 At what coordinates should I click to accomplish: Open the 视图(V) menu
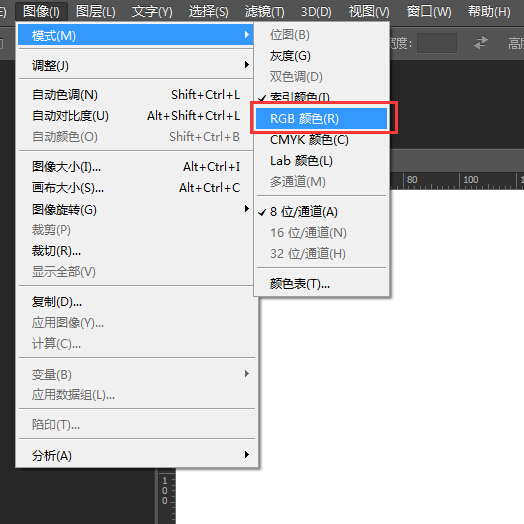point(369,11)
